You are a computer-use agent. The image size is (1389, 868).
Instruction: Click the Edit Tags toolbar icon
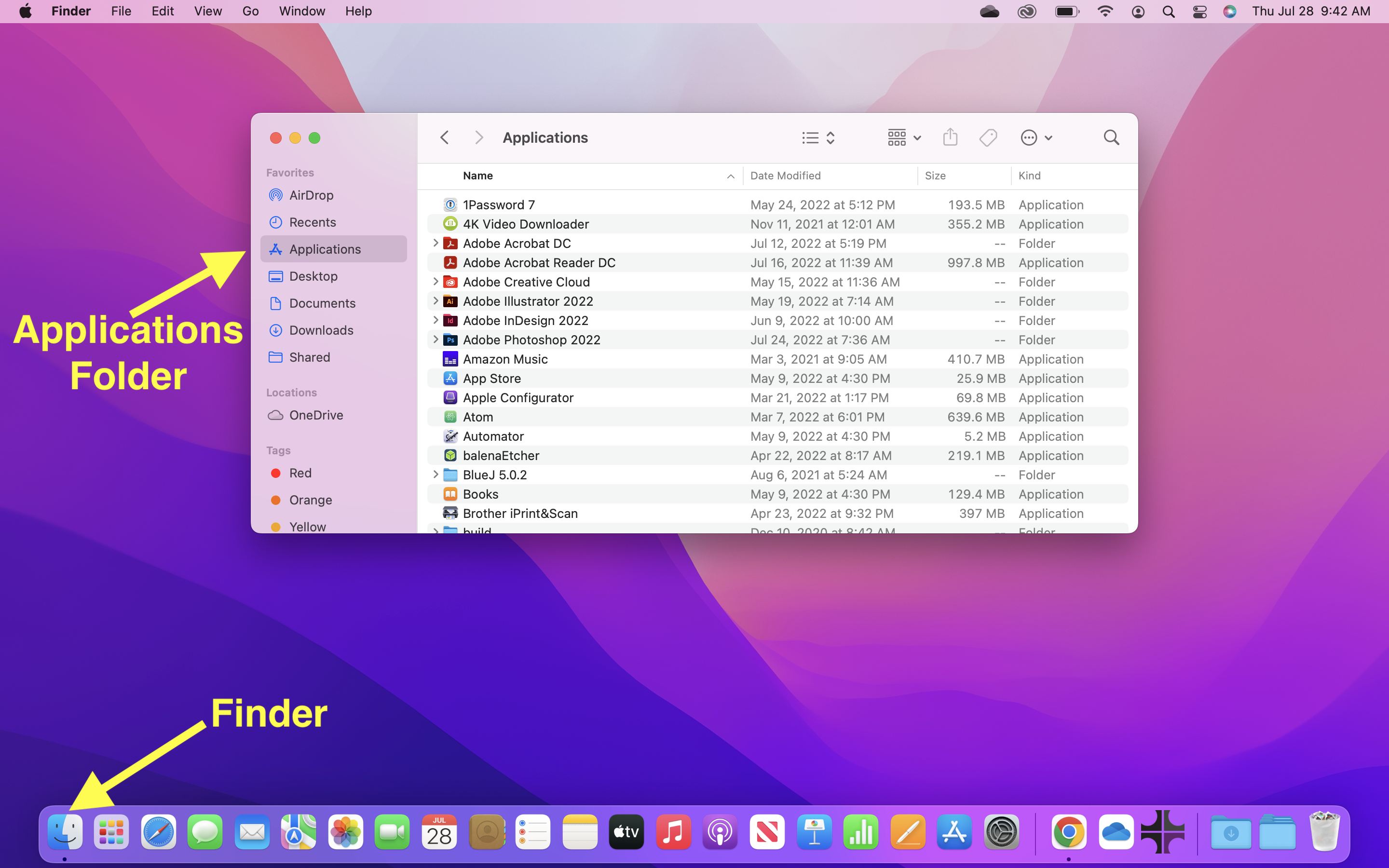tap(988, 138)
